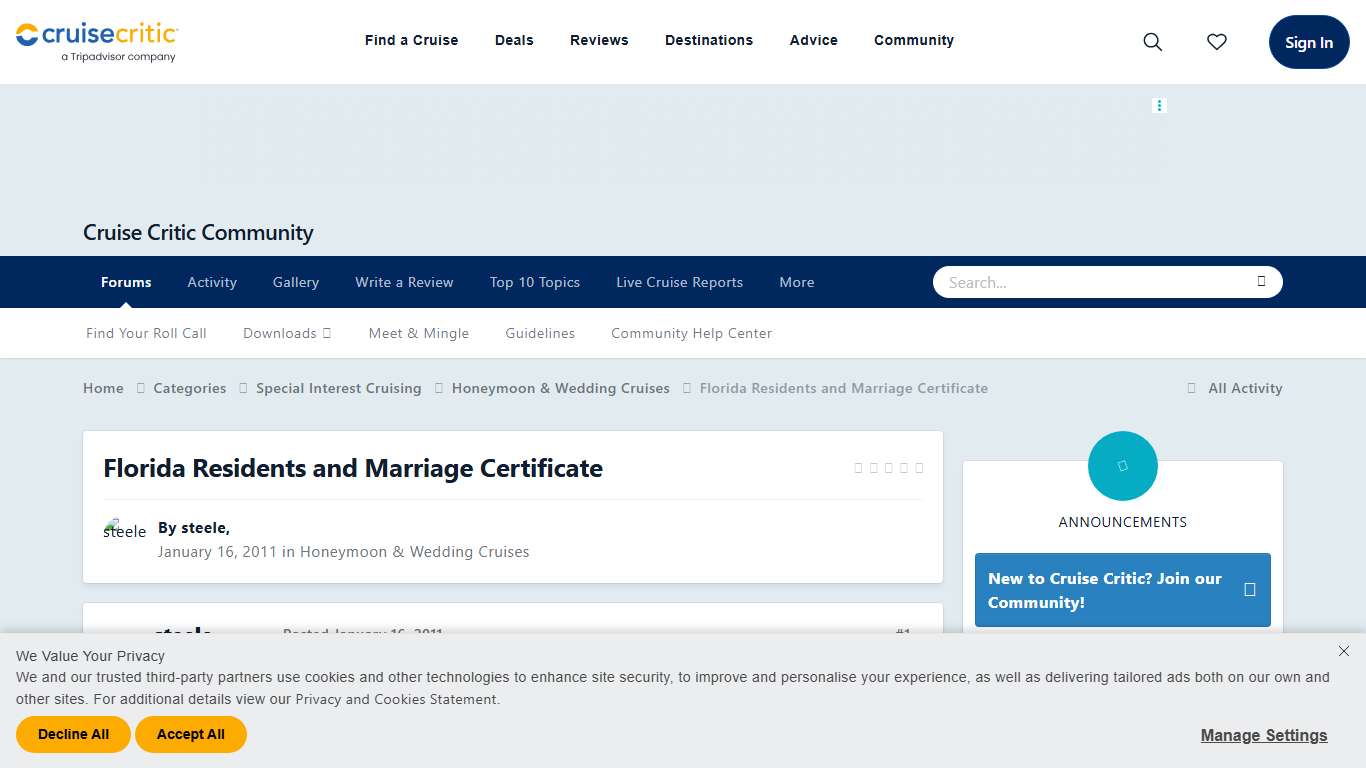Viewport: 1366px width, 768px height.
Task: Expand the join community announcement
Action: point(1249,590)
